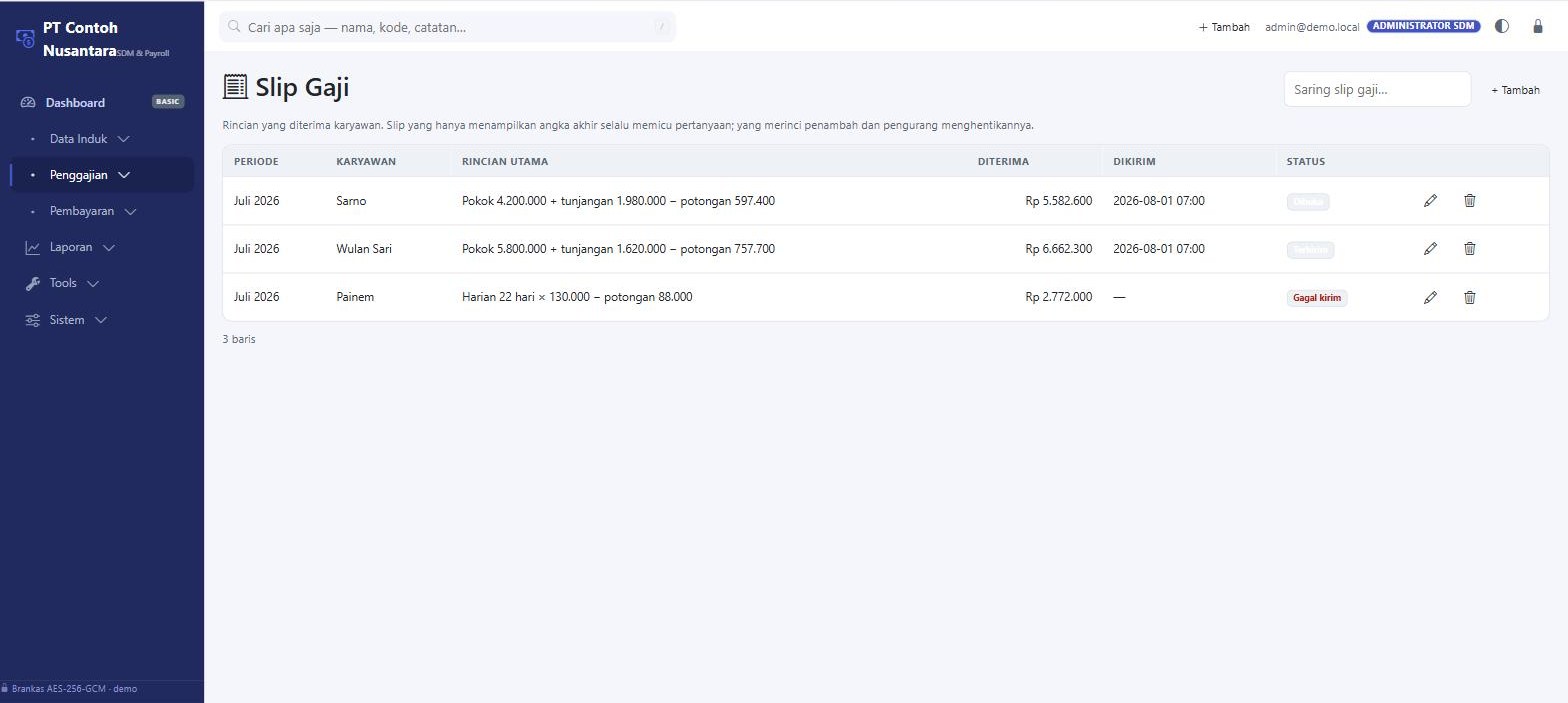The width and height of the screenshot is (1568, 703).
Task: Click the lock icon in top bar
Action: pyautogui.click(x=1538, y=27)
